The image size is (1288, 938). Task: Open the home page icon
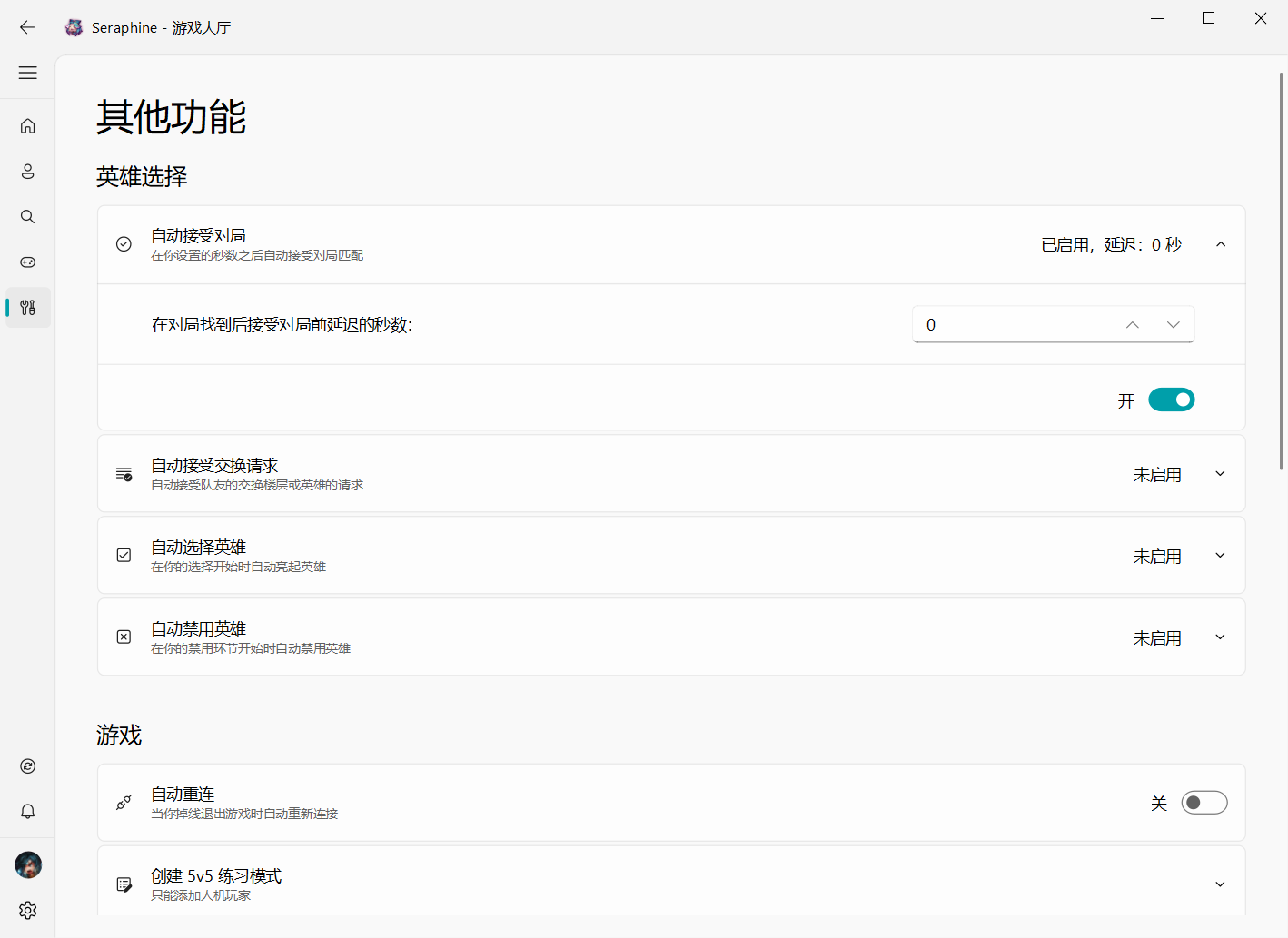27,125
